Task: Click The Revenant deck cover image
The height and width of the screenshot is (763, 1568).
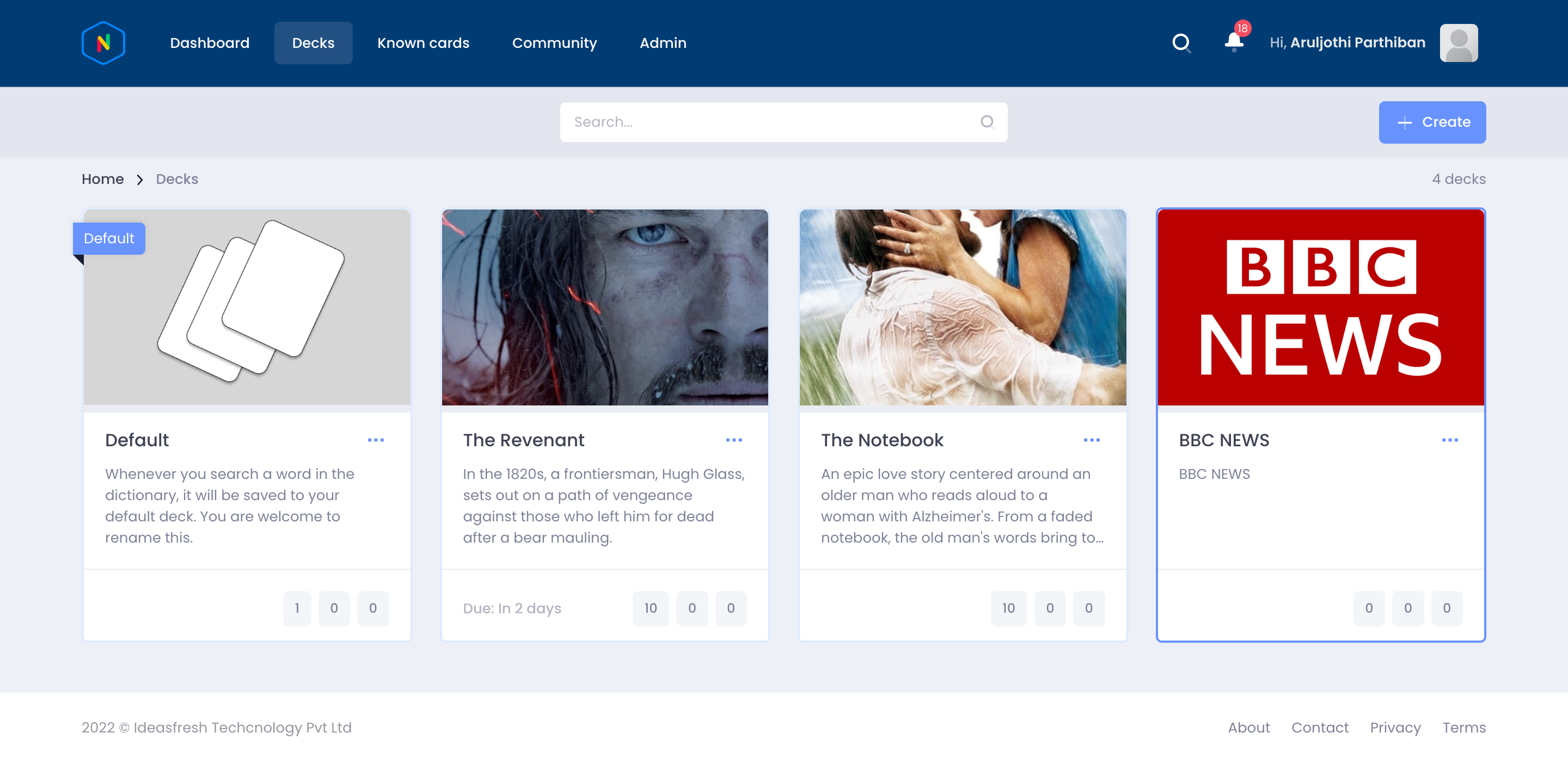Action: (605, 307)
